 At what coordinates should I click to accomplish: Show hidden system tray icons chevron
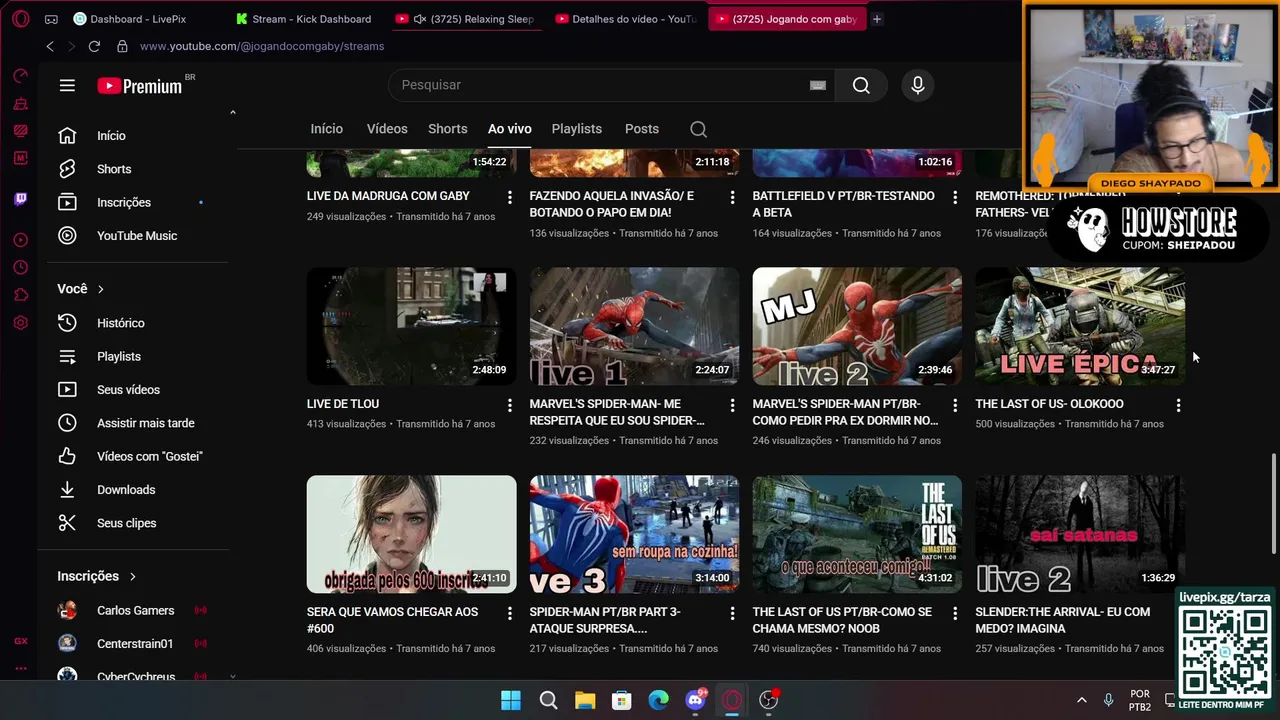1081,700
